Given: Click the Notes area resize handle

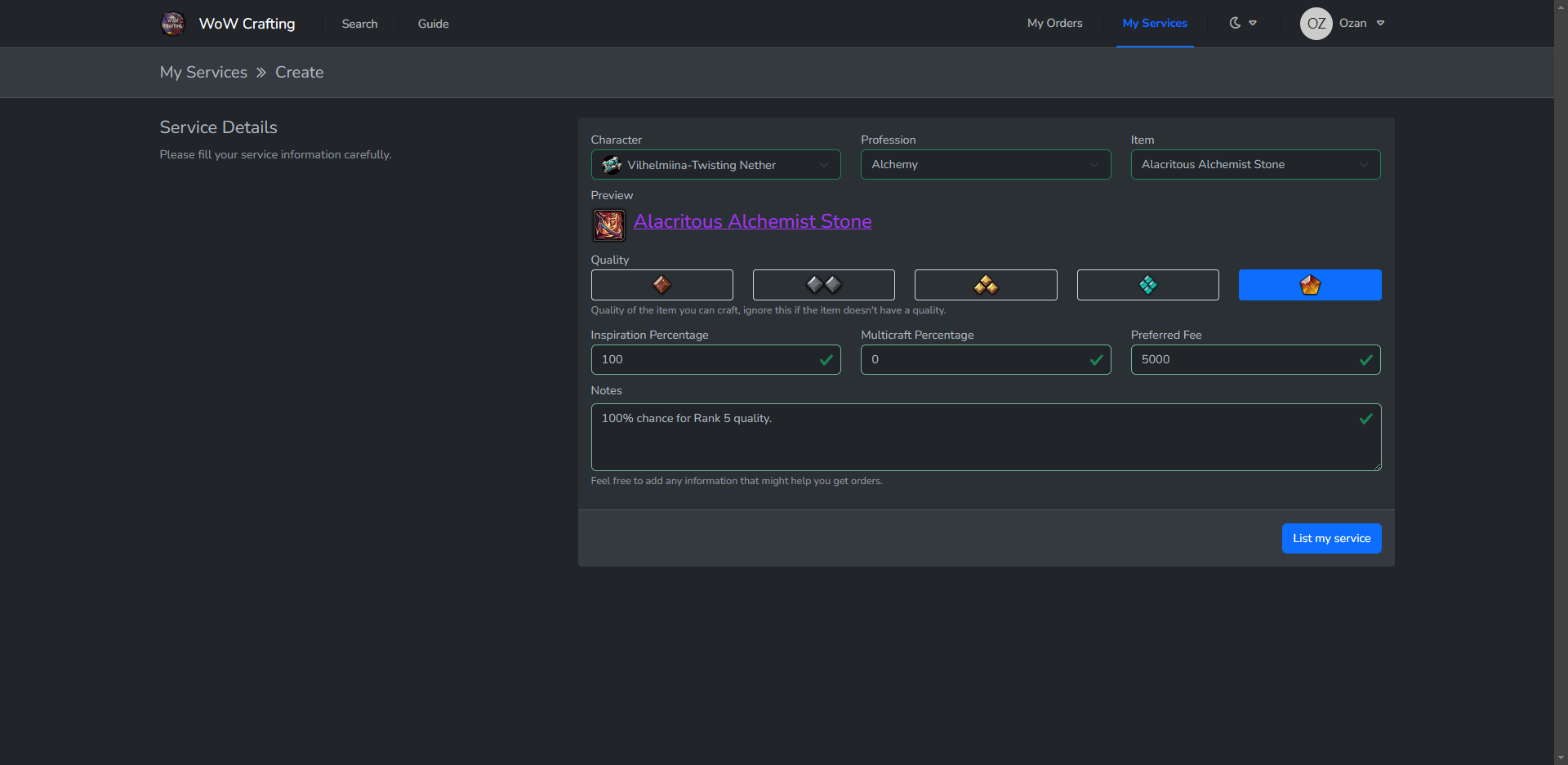Looking at the screenshot, I should 1377,466.
